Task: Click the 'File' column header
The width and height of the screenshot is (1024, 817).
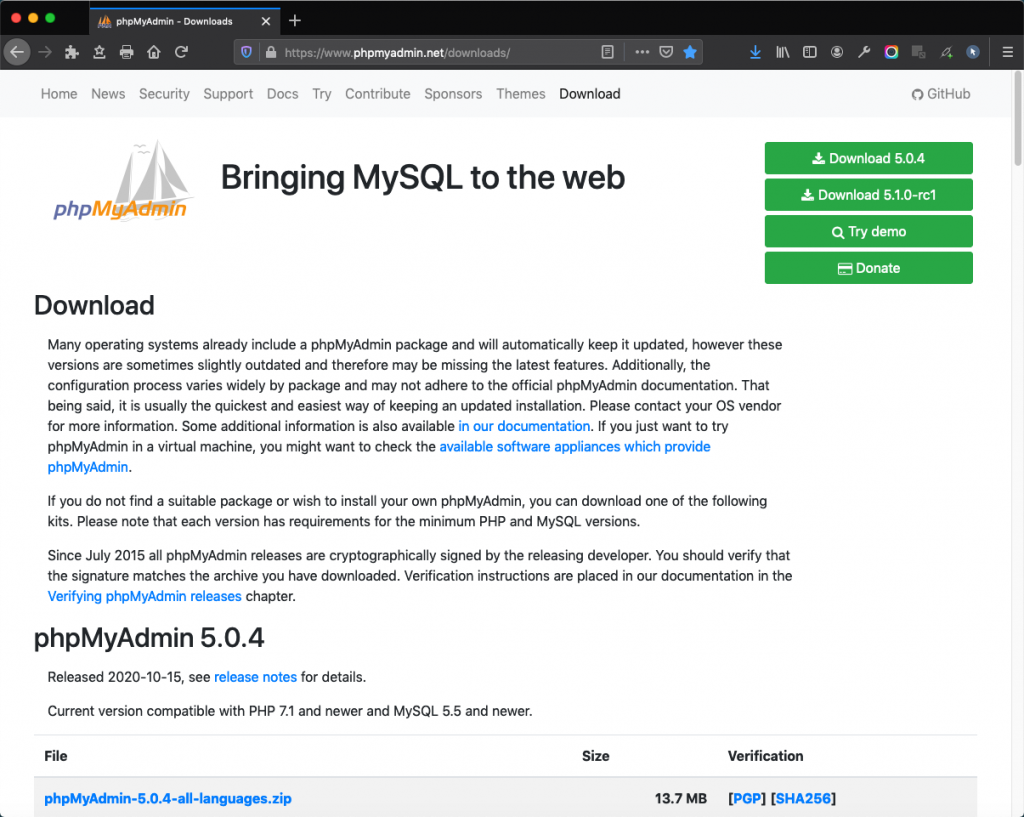Action: [x=56, y=756]
